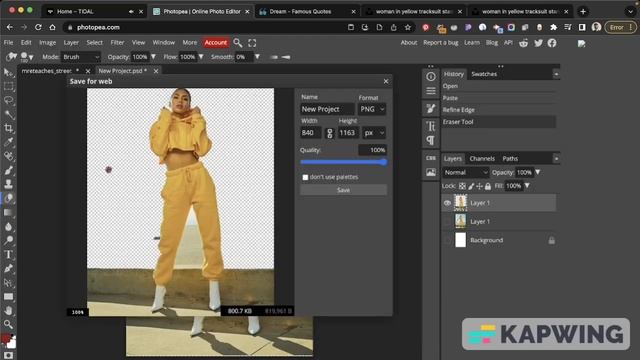640x360 pixels.
Task: Select the Dodge tool
Action: [8, 240]
